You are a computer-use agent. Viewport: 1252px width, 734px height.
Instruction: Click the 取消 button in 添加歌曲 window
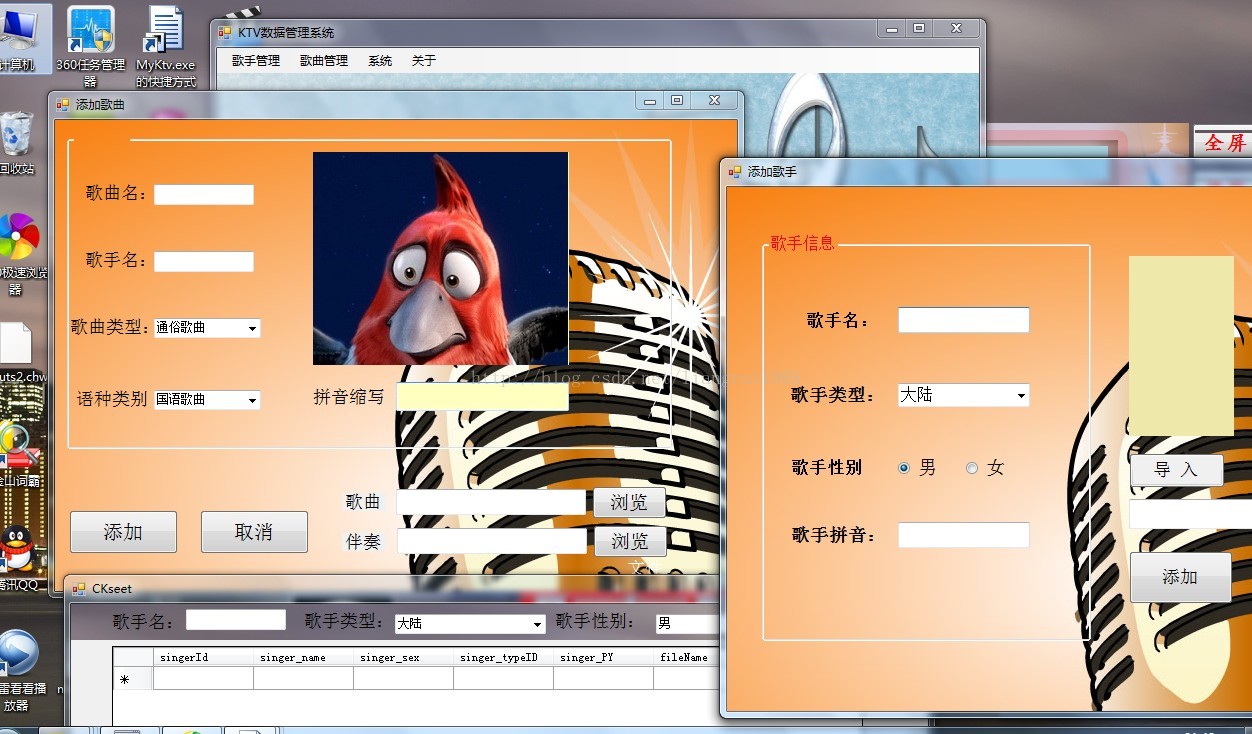(254, 532)
